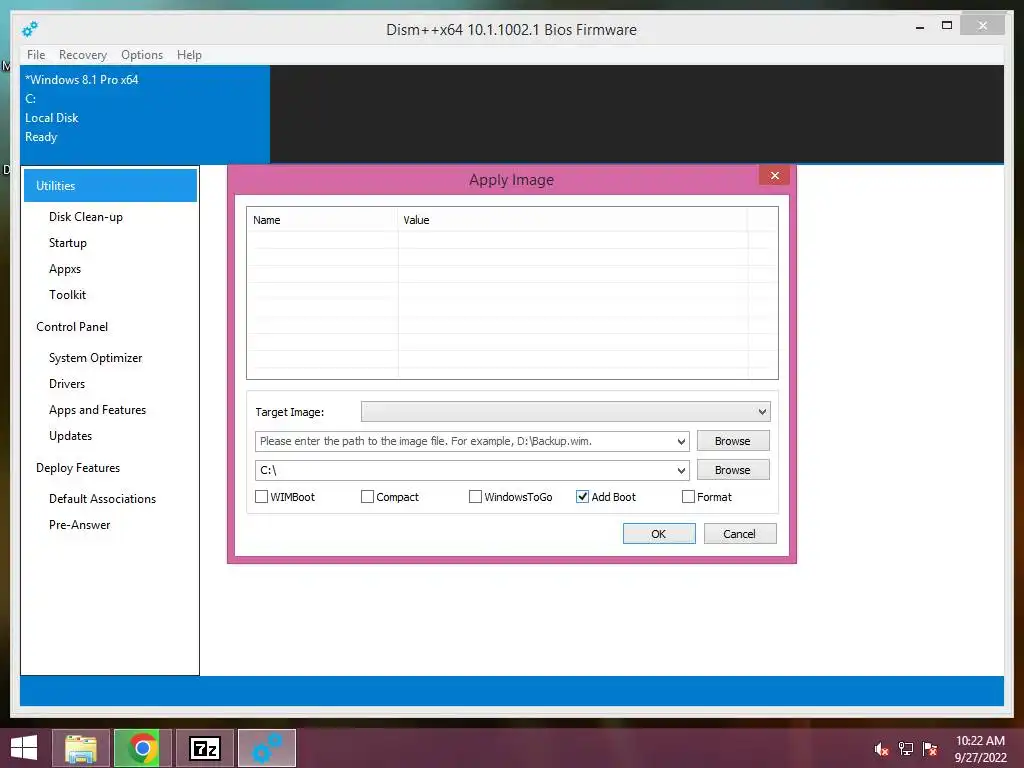The image size is (1024, 768).
Task: Open the Recovery menu
Action: [83, 55]
